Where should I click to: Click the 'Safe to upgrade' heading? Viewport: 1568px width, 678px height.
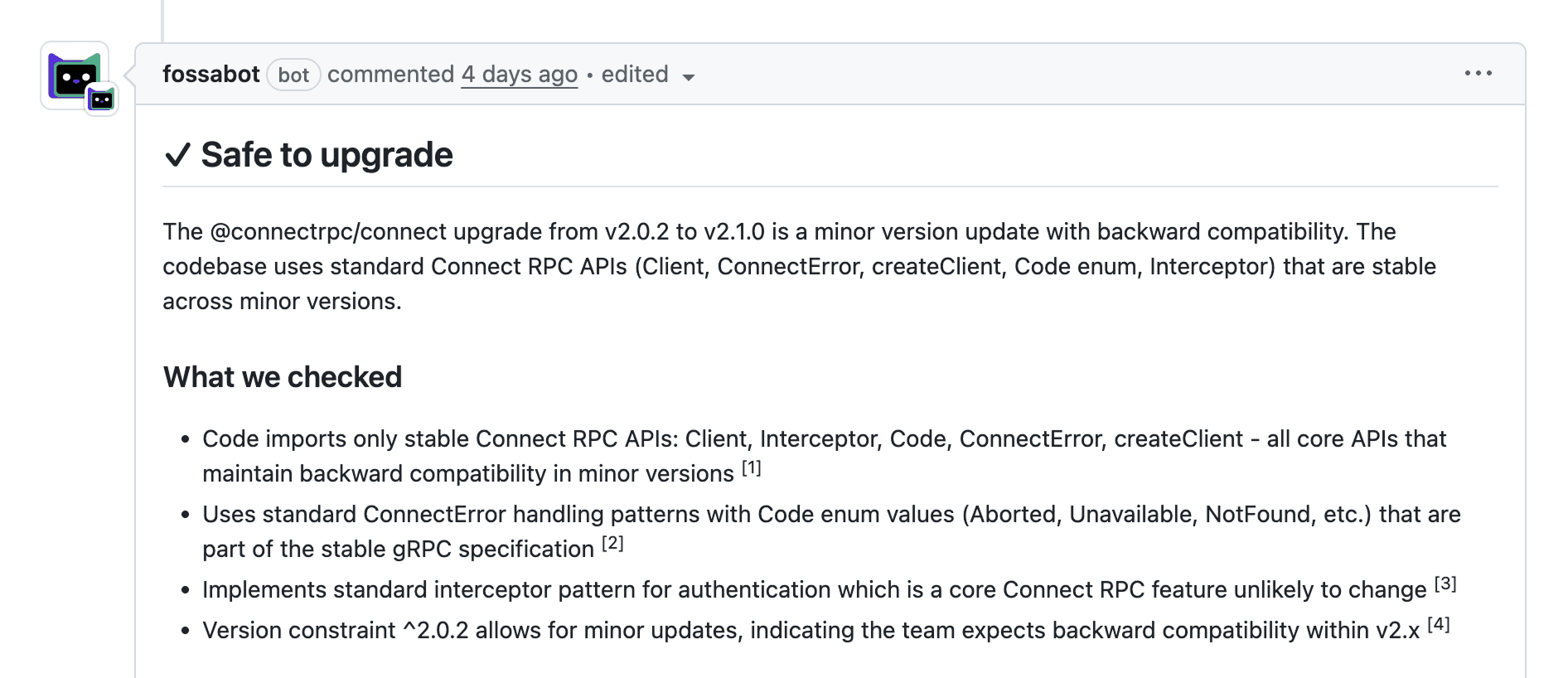coord(327,155)
